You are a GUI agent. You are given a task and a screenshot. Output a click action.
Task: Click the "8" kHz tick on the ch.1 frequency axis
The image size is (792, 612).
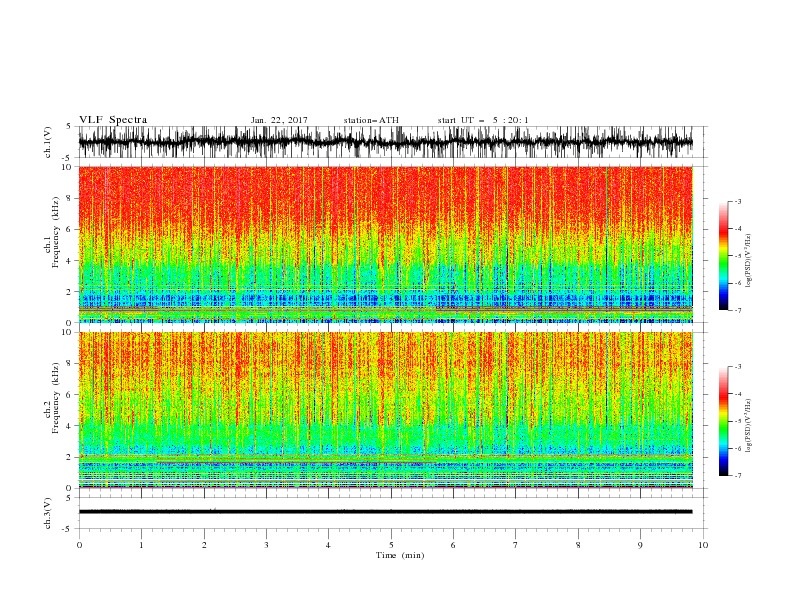tap(71, 198)
